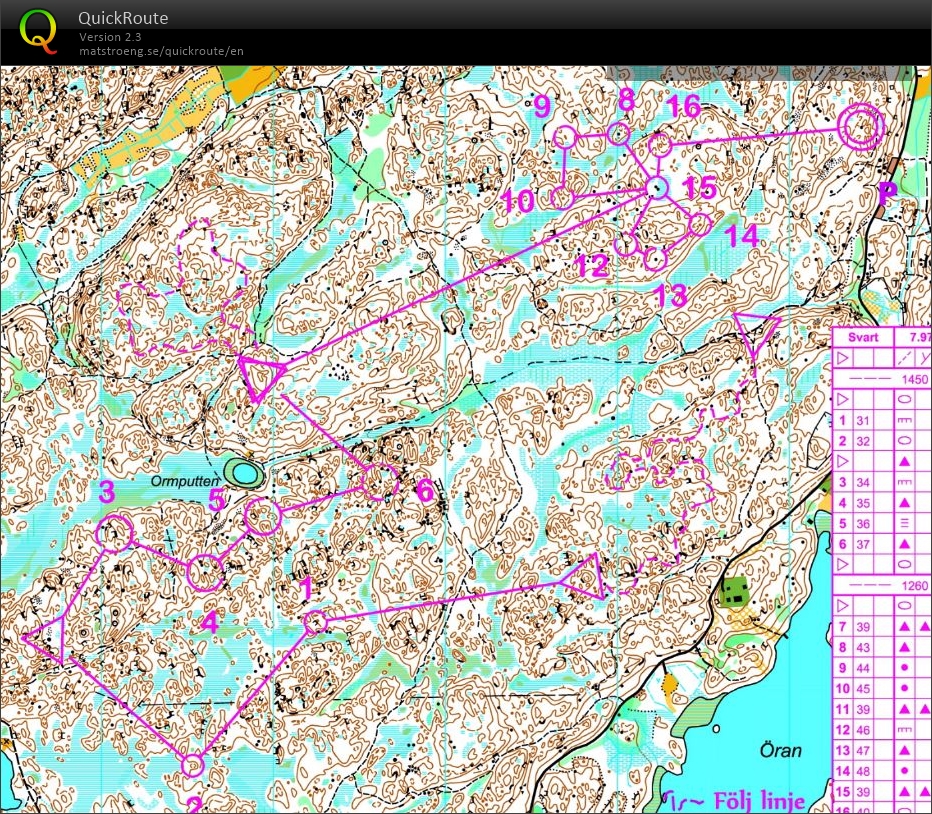Click the 1450 distance cell

coord(914,379)
